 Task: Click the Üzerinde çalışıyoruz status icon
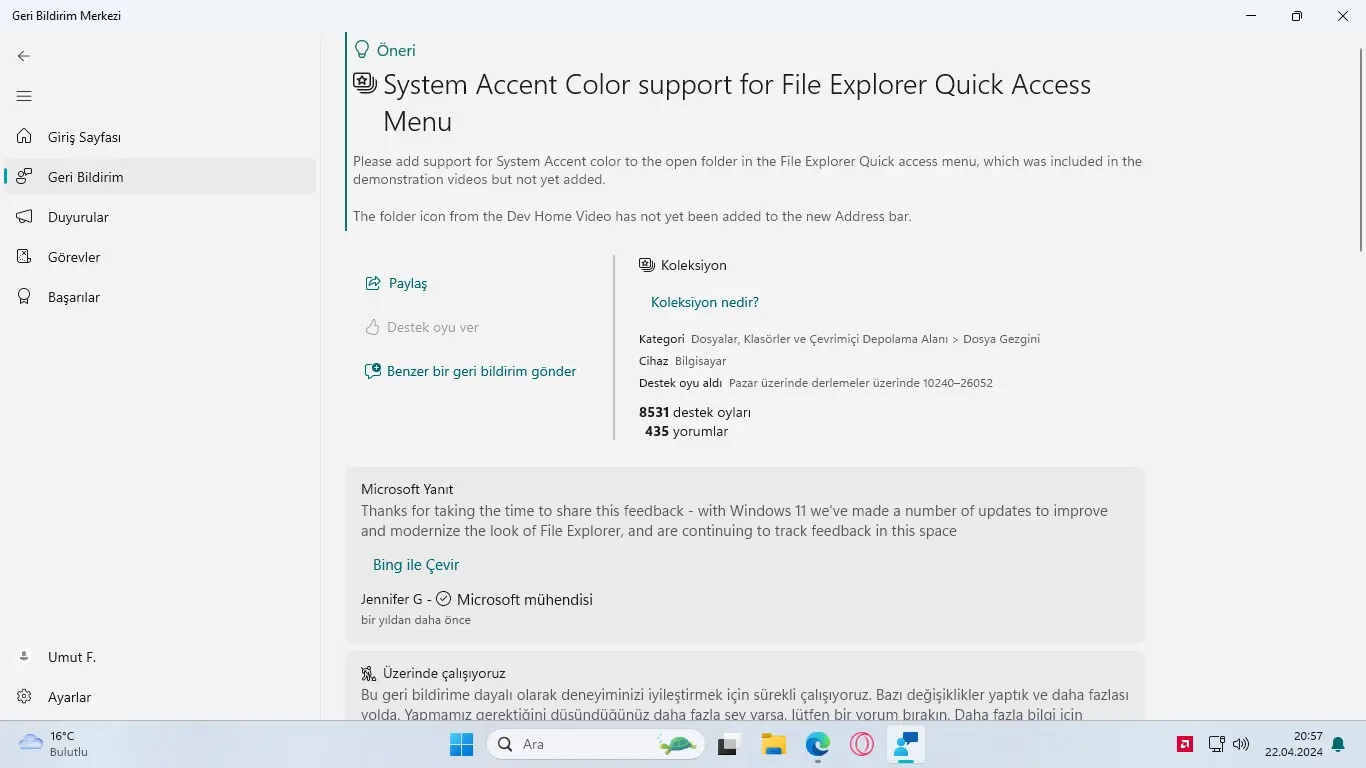369,673
